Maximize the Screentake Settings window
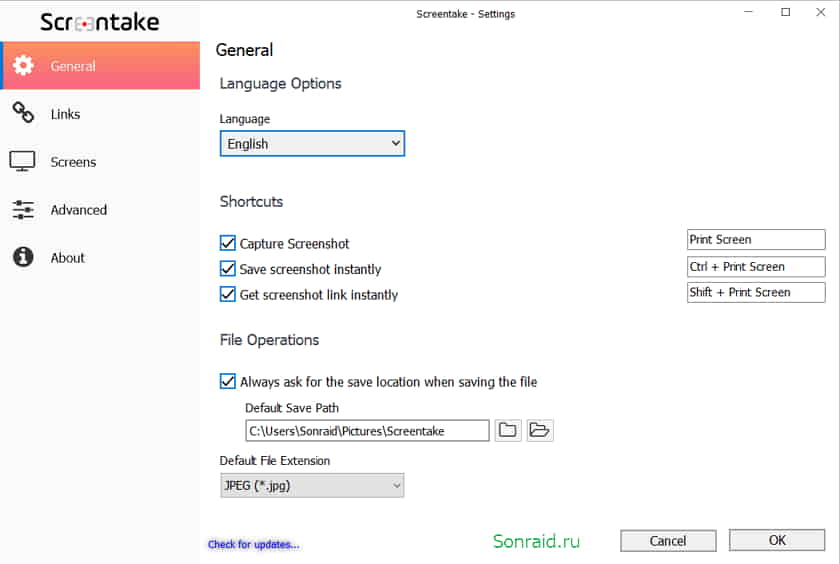This screenshot has height=564, width=840. [x=785, y=12]
